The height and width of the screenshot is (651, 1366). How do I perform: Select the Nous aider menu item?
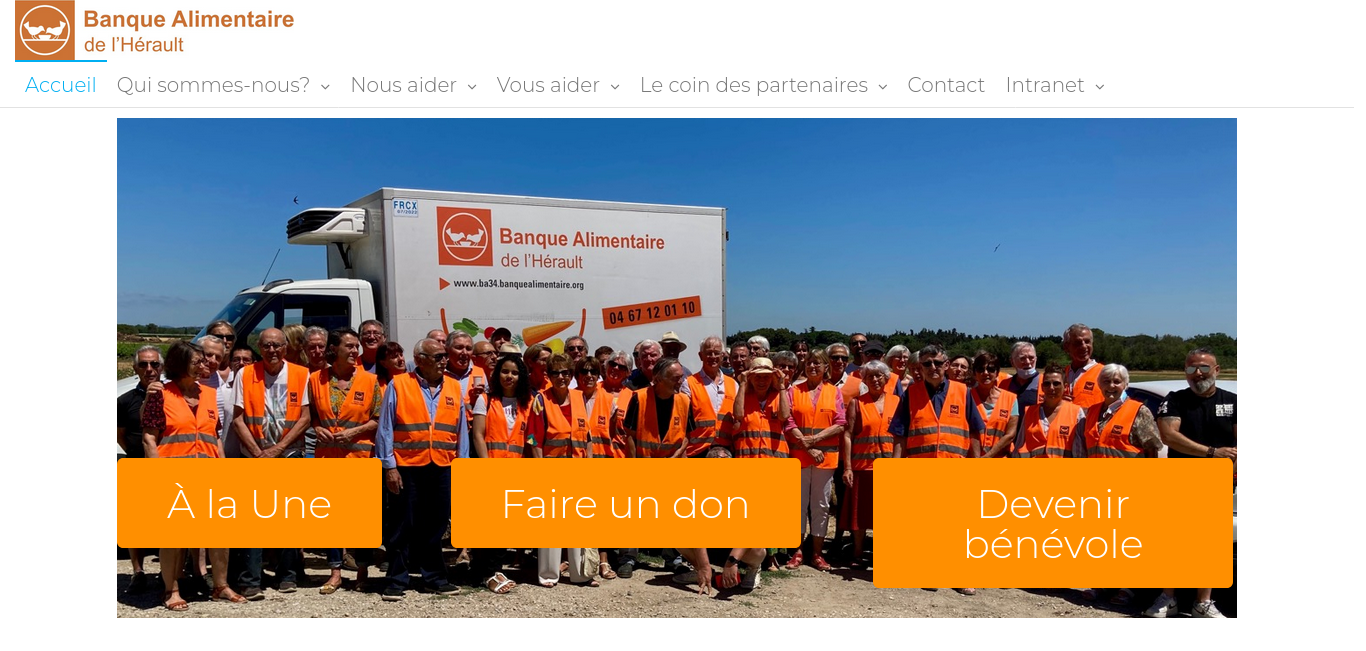[x=403, y=85]
